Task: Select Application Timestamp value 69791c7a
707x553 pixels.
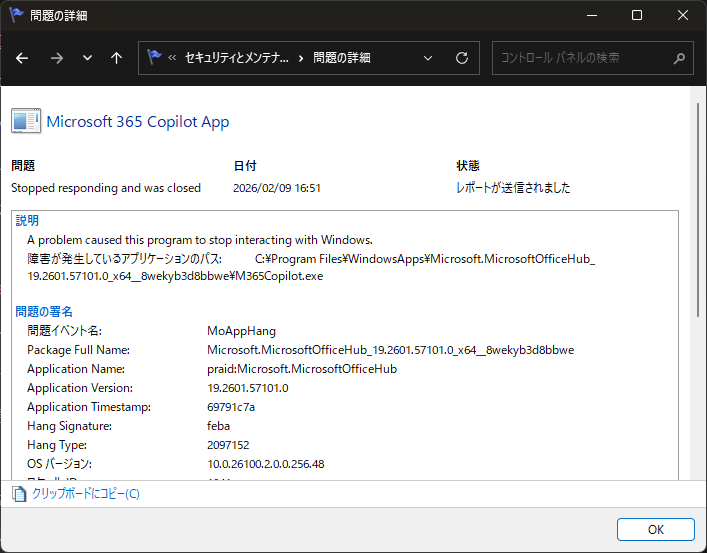Action: [x=231, y=407]
